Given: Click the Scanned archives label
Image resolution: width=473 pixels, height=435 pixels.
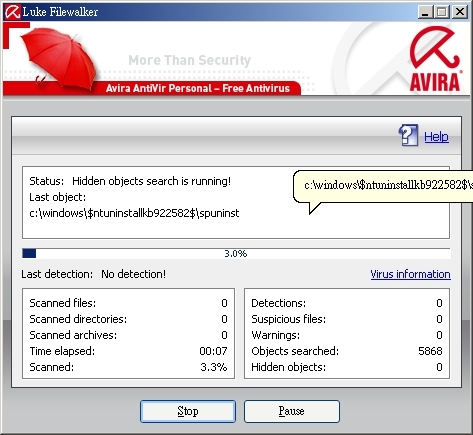Looking at the screenshot, I should (73, 335).
